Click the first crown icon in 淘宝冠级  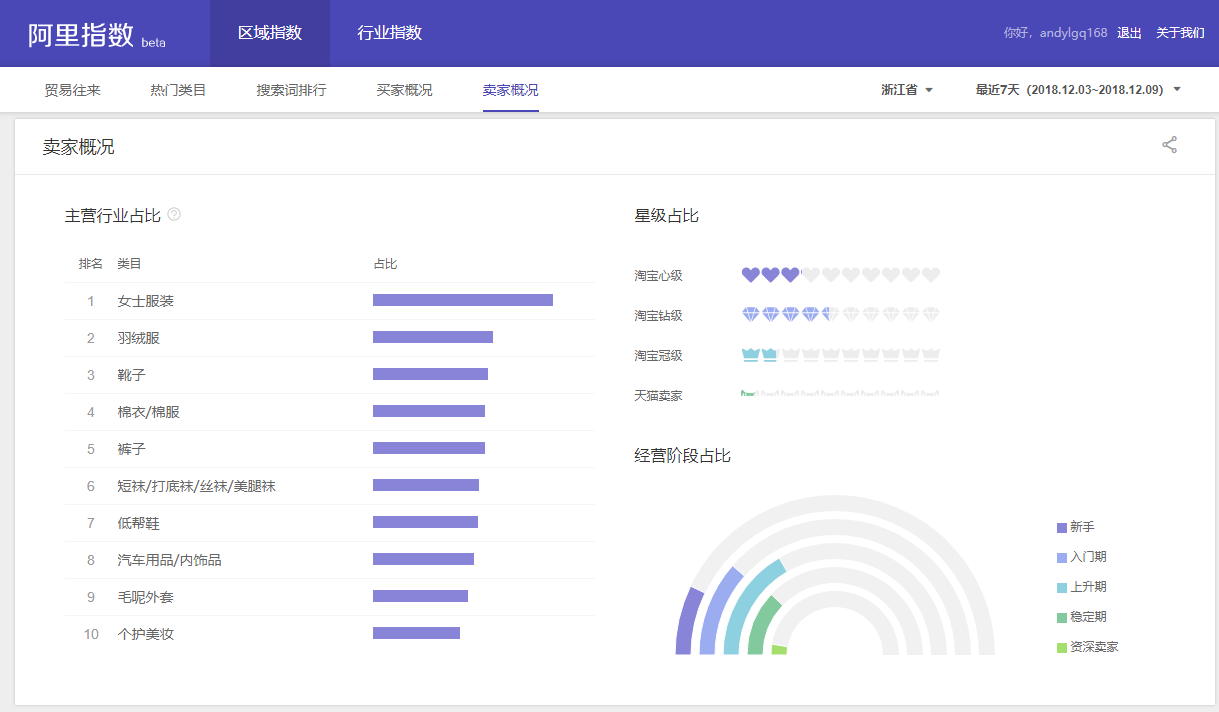click(750, 355)
